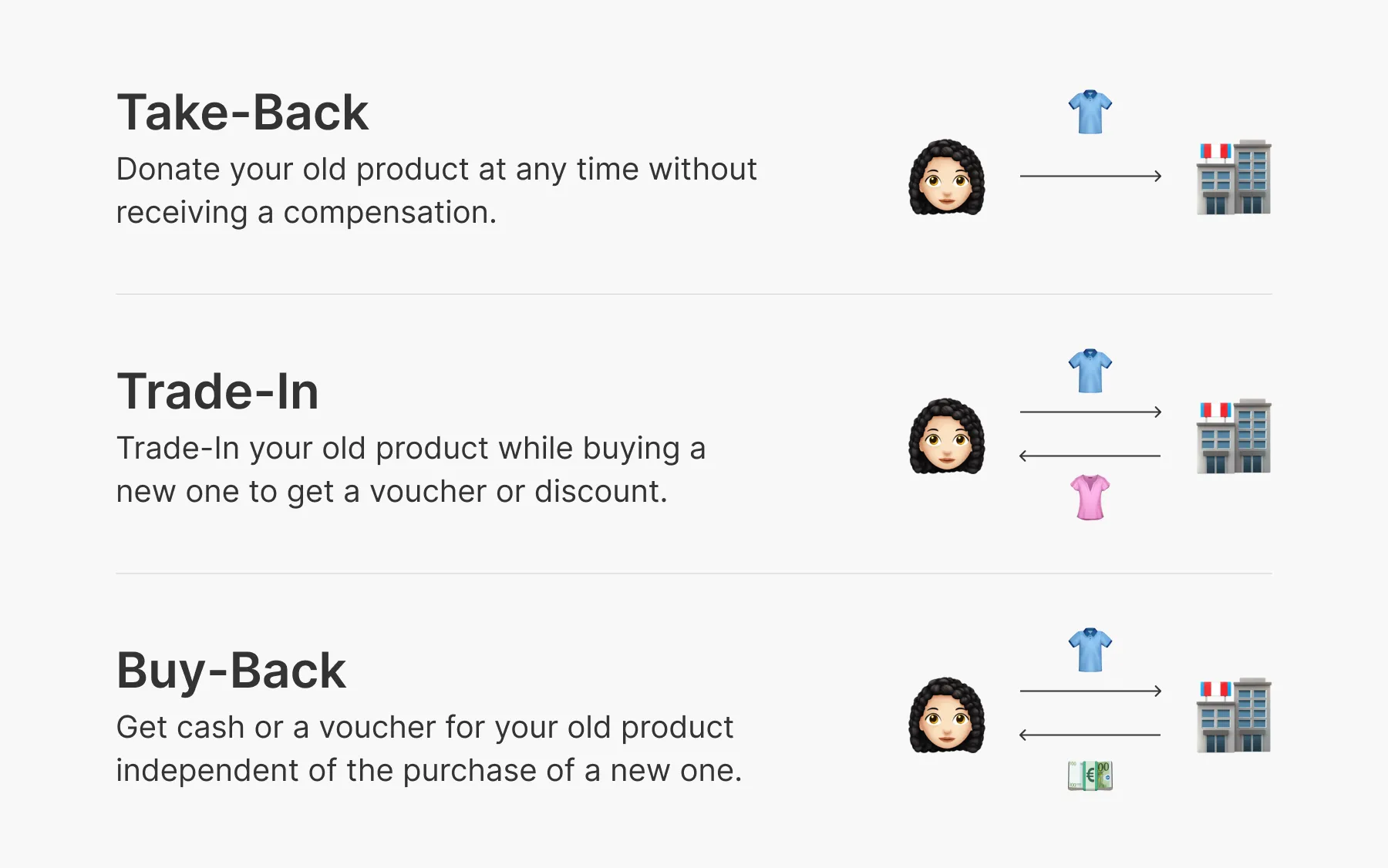Click the right-pointing arrow in the Take-Back row
This screenshot has height=868, width=1388.
pos(1090,177)
